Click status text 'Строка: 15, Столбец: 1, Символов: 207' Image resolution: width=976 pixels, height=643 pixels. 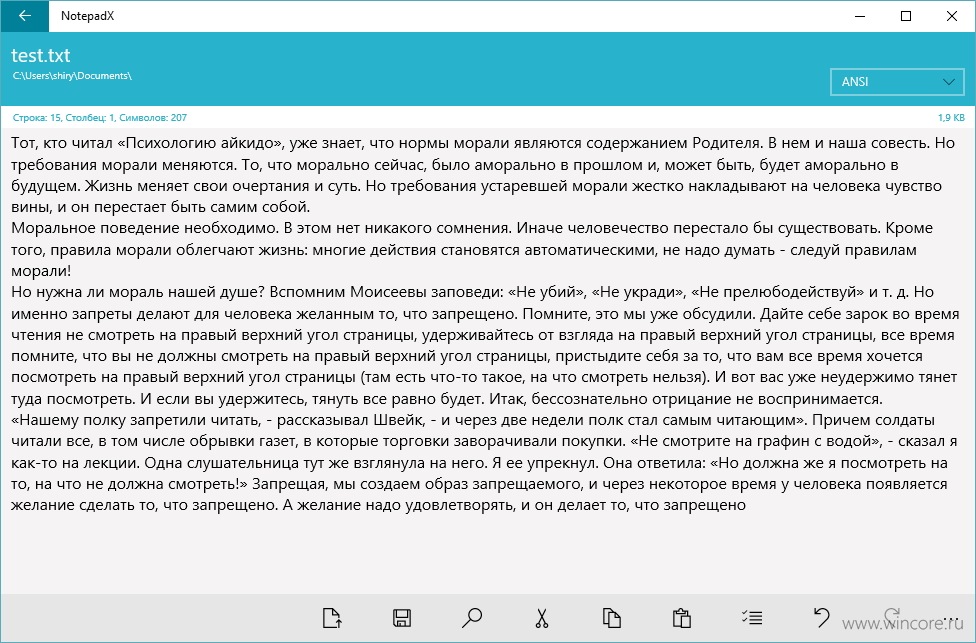100,118
